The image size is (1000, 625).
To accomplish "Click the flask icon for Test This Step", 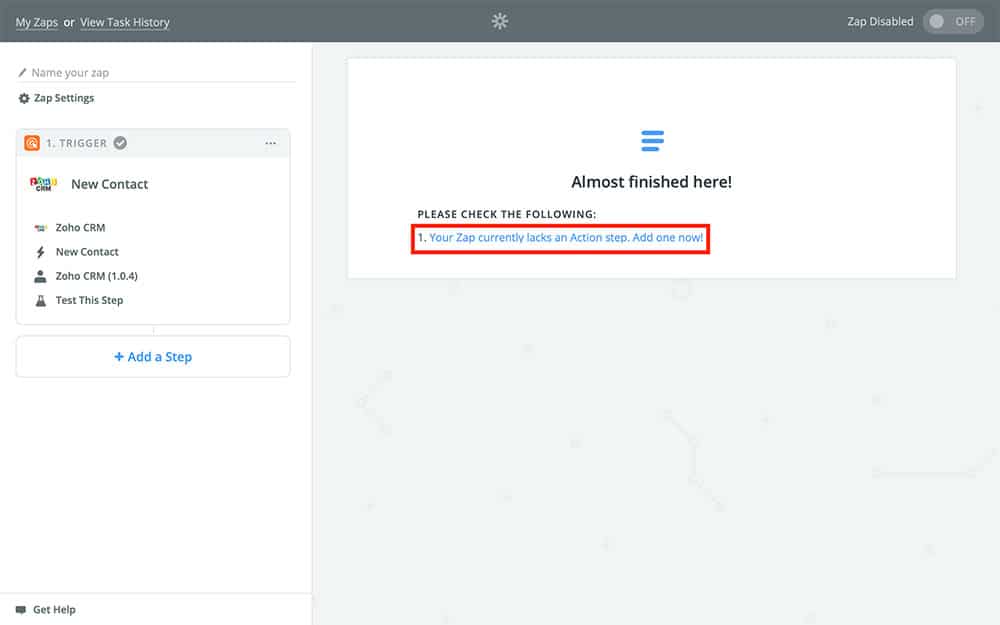I will 40,300.
